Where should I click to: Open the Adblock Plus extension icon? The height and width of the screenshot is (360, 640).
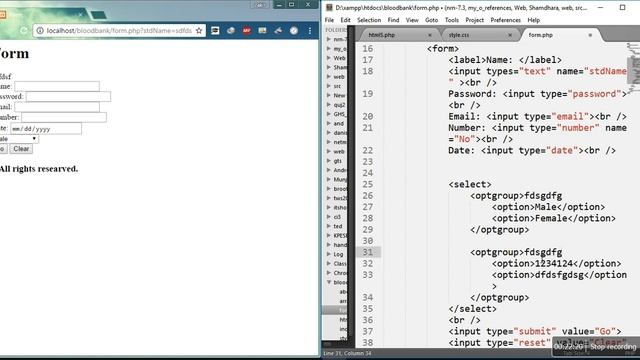click(x=247, y=31)
